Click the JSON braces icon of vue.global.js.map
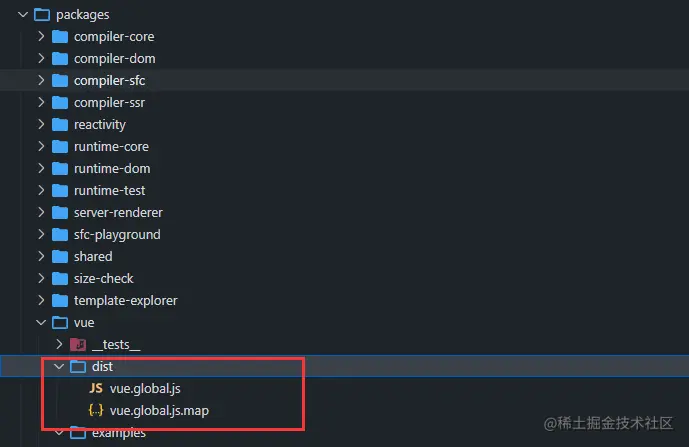 point(96,410)
